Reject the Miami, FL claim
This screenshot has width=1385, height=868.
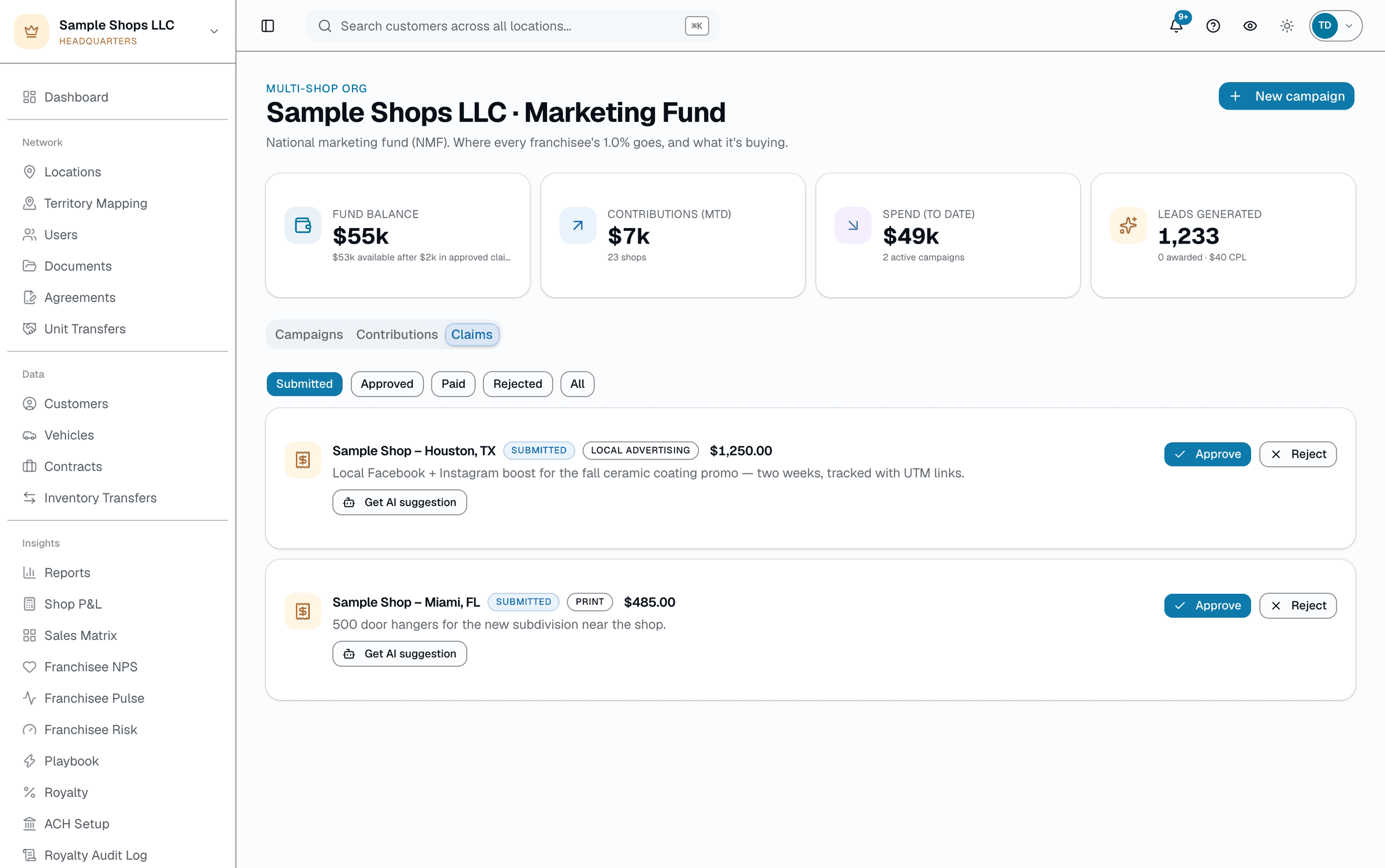coord(1298,605)
